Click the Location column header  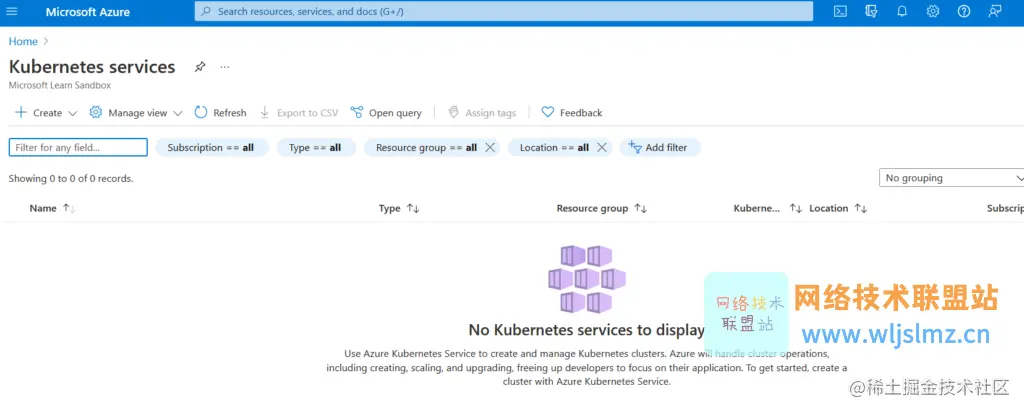[x=829, y=208]
